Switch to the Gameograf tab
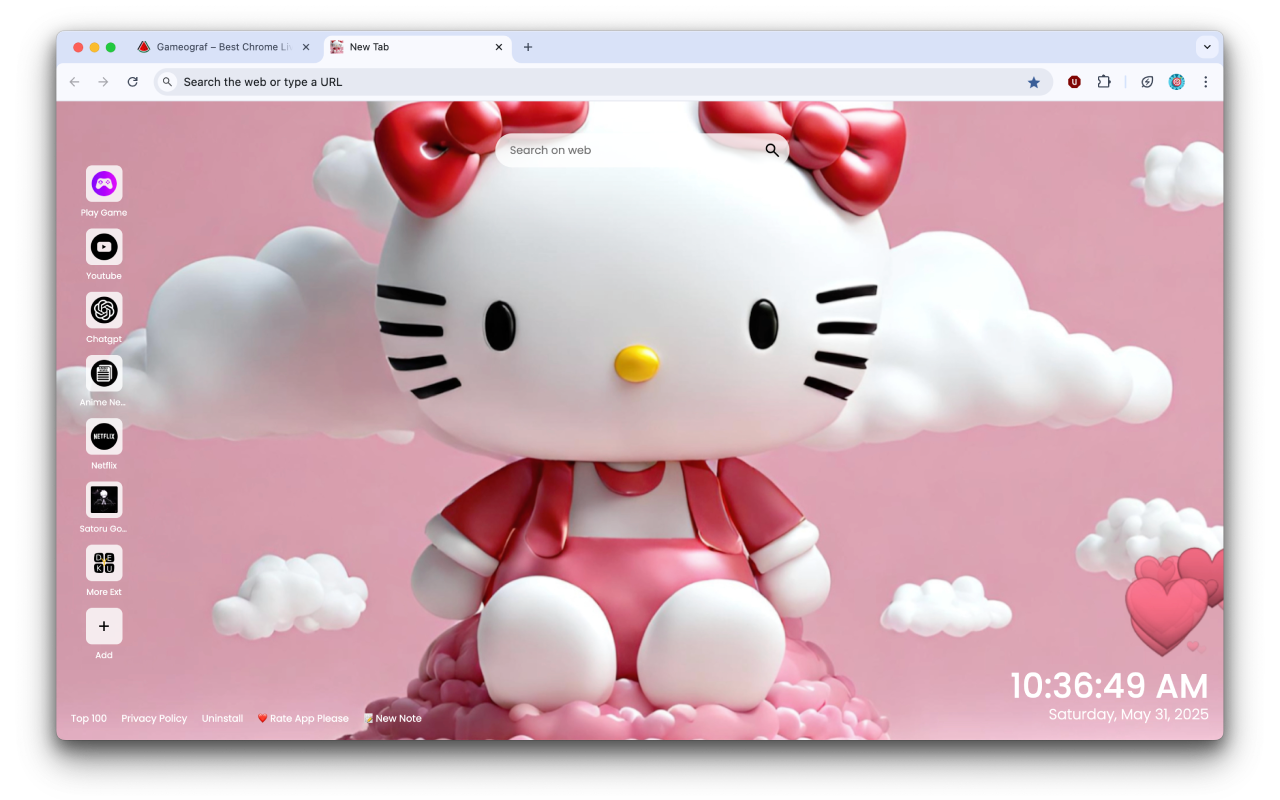 (x=222, y=46)
